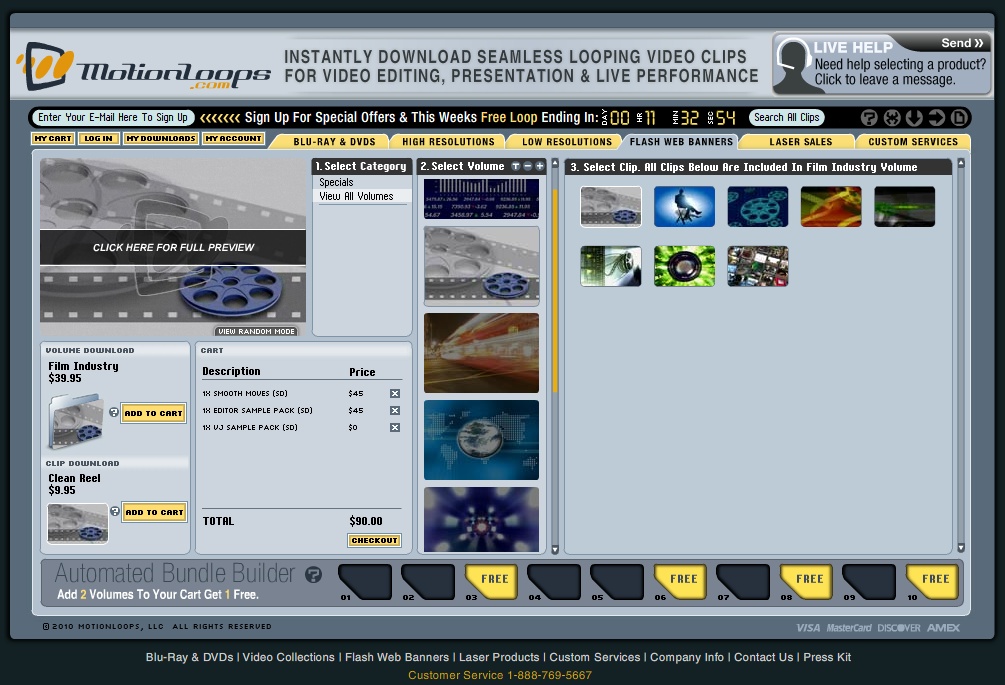1005x685 pixels.
Task: Remove VJ Sample Pack (SD) from cart
Action: tap(395, 427)
